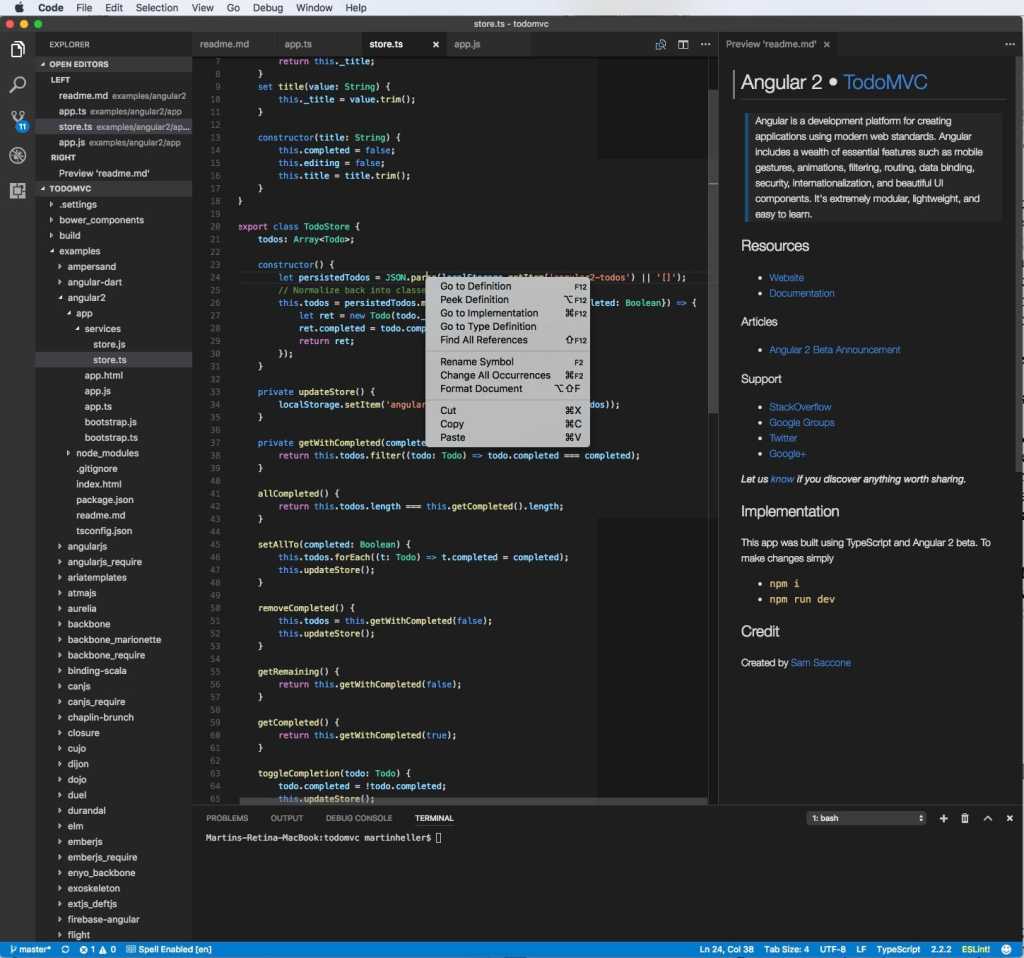Open the '1: bash' terminal dropdown
The height and width of the screenshot is (958, 1024).
866,818
